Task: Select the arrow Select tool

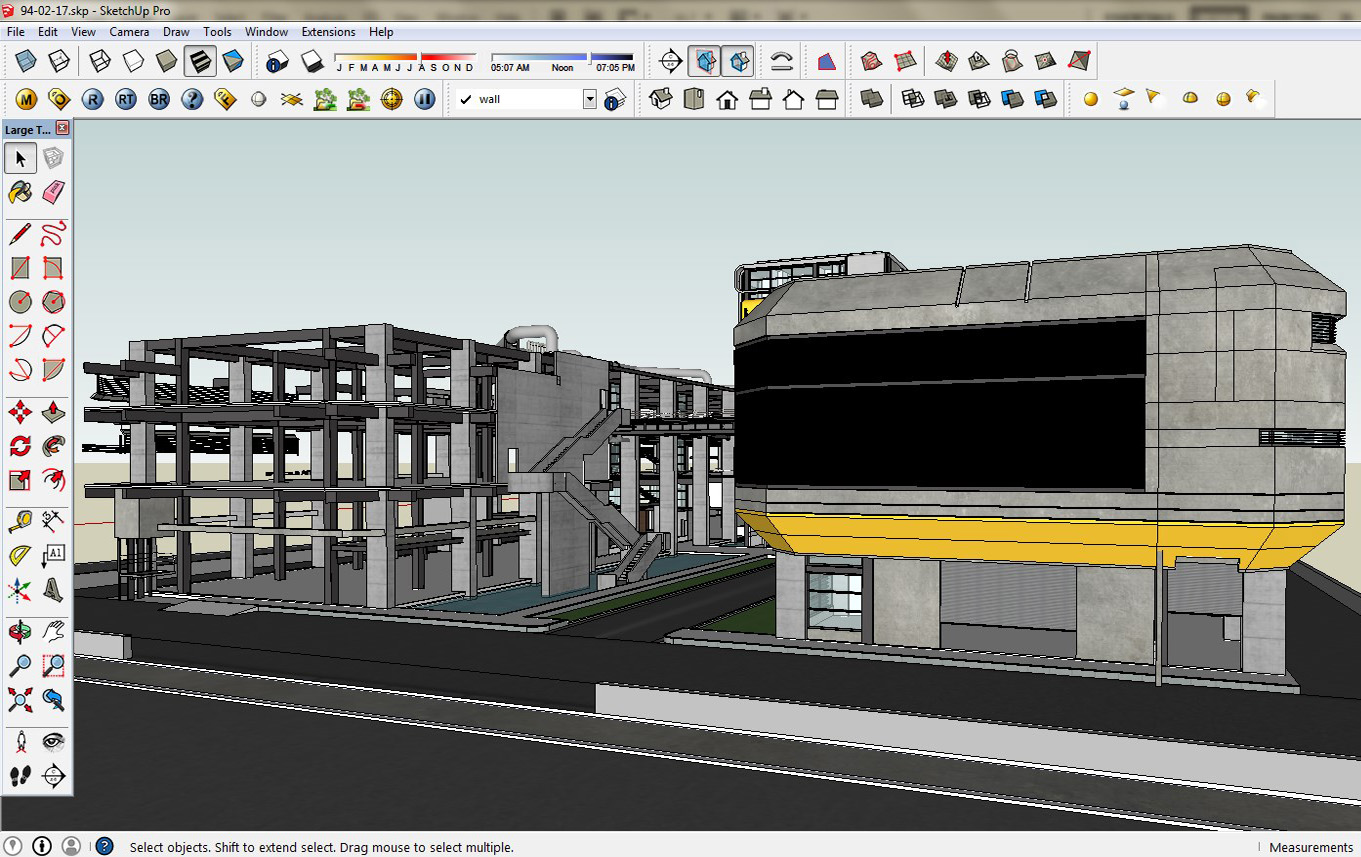Action: coord(20,158)
